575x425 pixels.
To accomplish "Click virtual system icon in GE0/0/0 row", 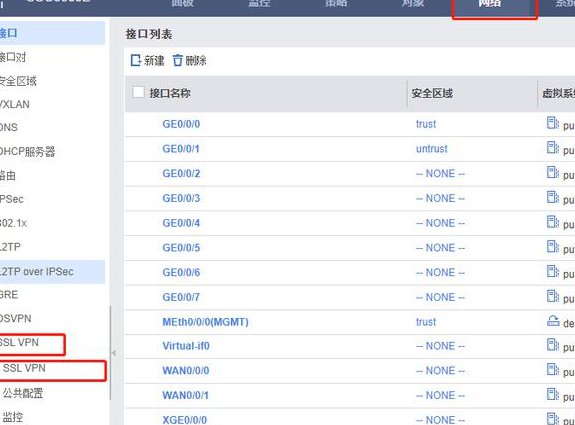I will pyautogui.click(x=553, y=123).
